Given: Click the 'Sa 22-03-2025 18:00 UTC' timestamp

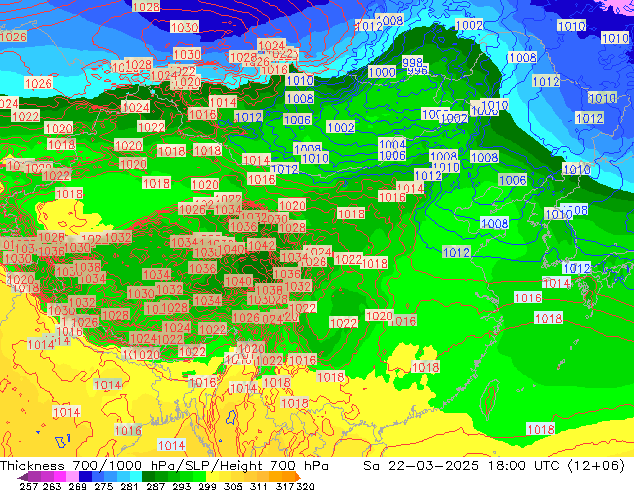Looking at the screenshot, I should (x=463, y=465).
